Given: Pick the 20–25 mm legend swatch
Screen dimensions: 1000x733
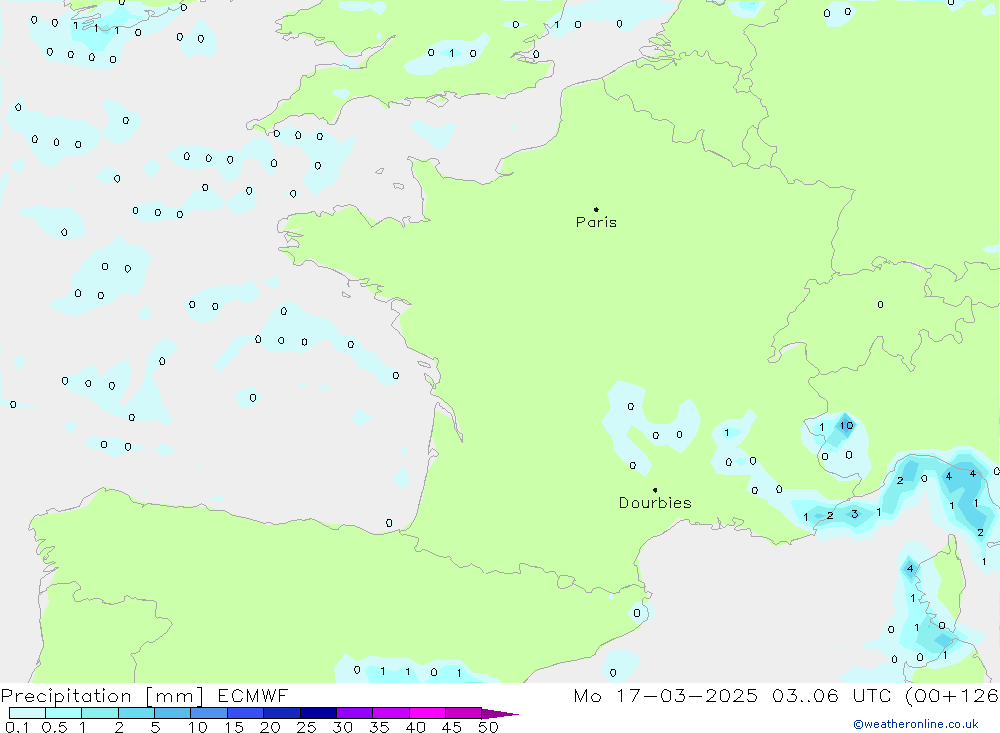Looking at the screenshot, I should 281,713.
